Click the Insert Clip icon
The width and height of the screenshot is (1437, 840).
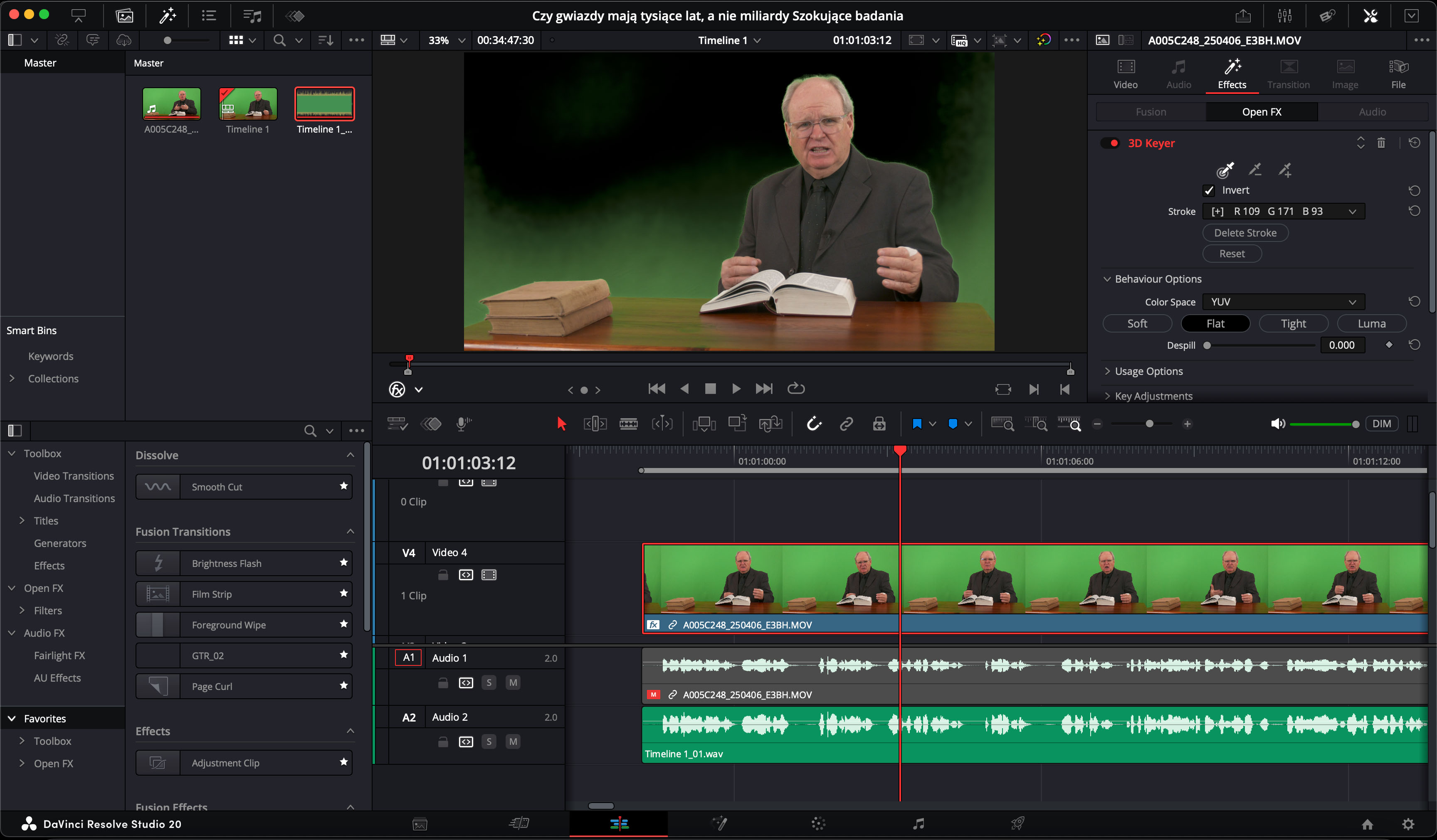704,424
